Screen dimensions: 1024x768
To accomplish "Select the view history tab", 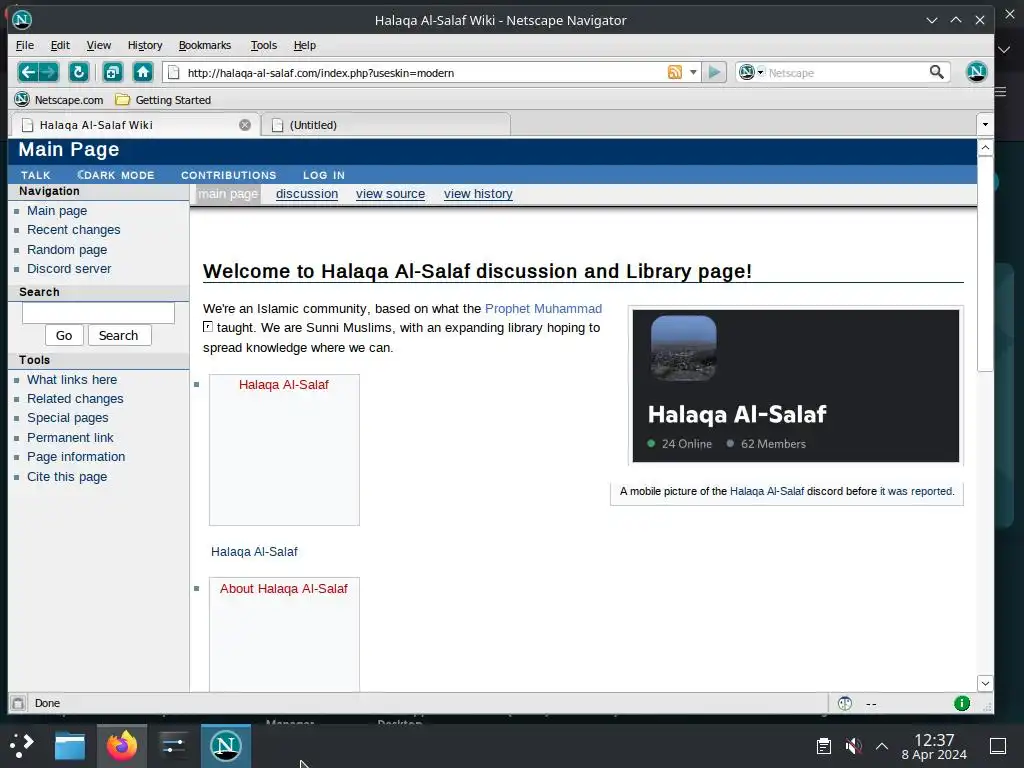I will pos(478,193).
